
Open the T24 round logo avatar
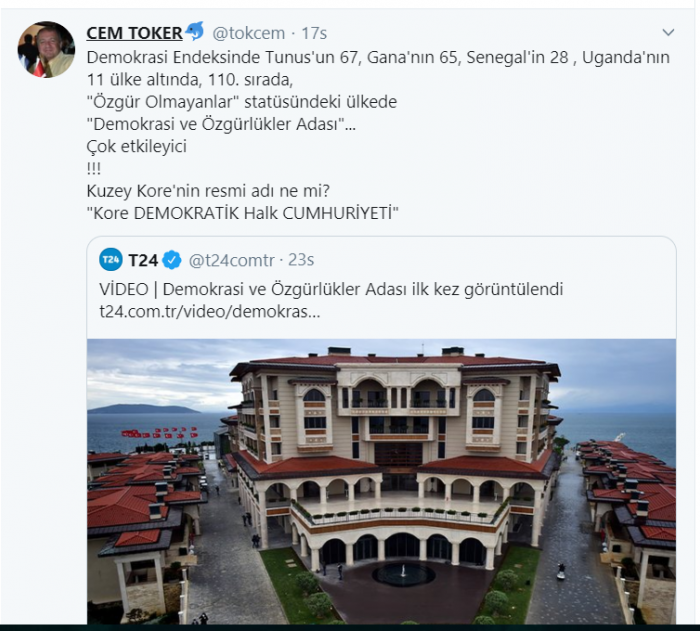[111, 259]
